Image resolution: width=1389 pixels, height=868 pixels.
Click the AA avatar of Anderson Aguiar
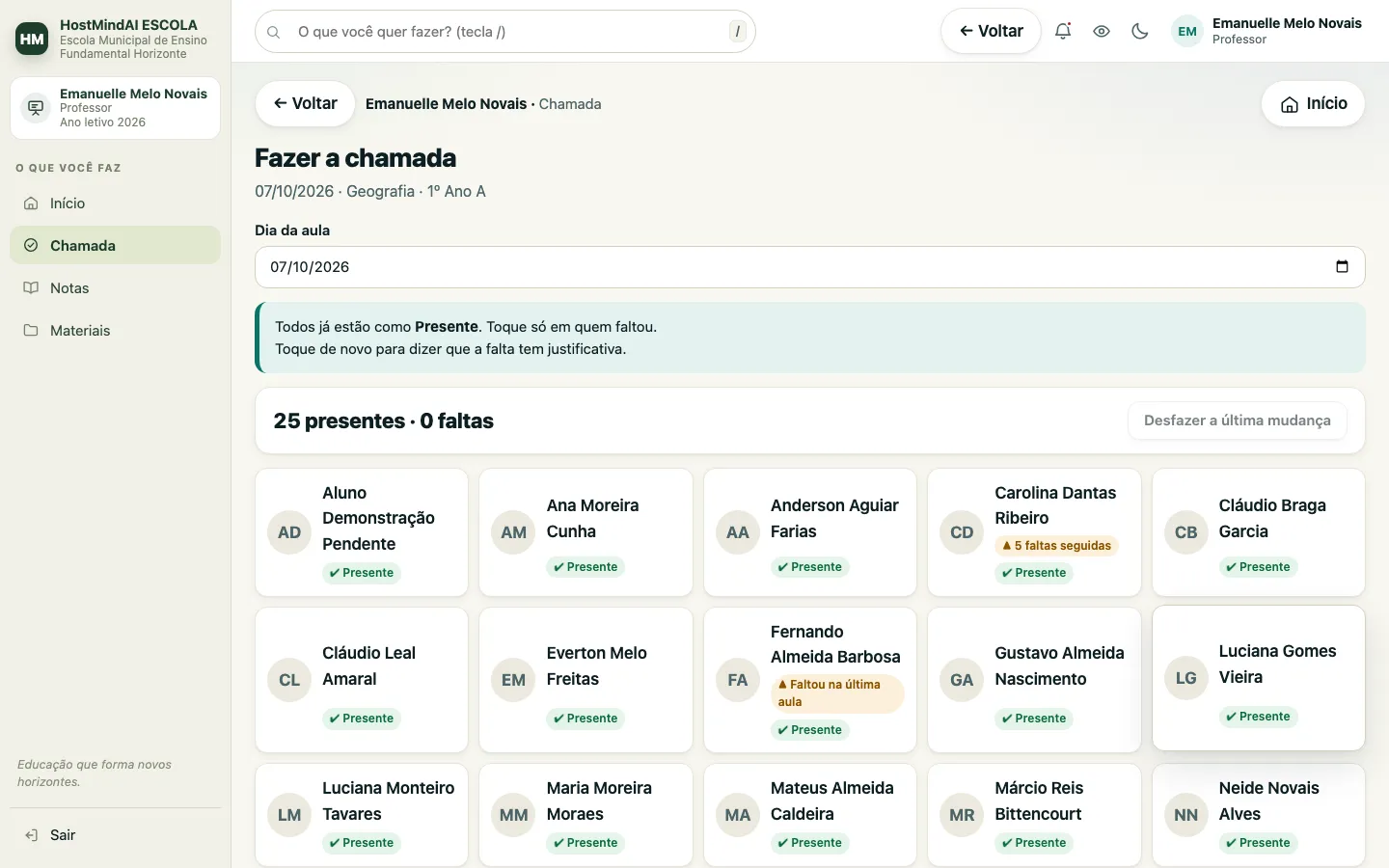click(x=738, y=532)
